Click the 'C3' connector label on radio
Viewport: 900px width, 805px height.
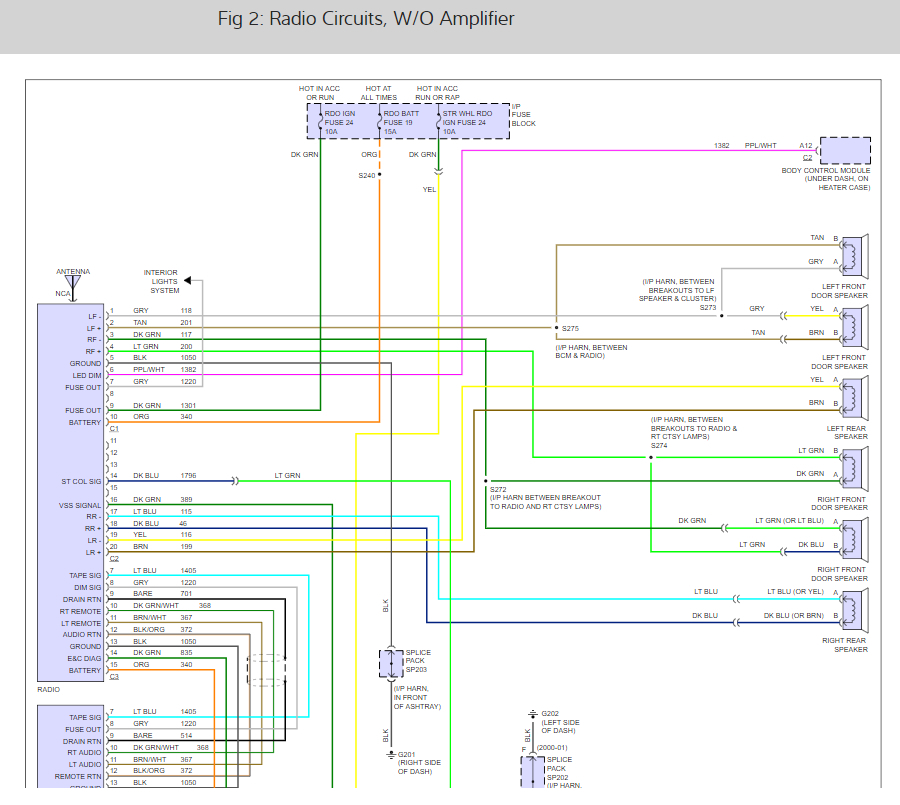pos(114,677)
